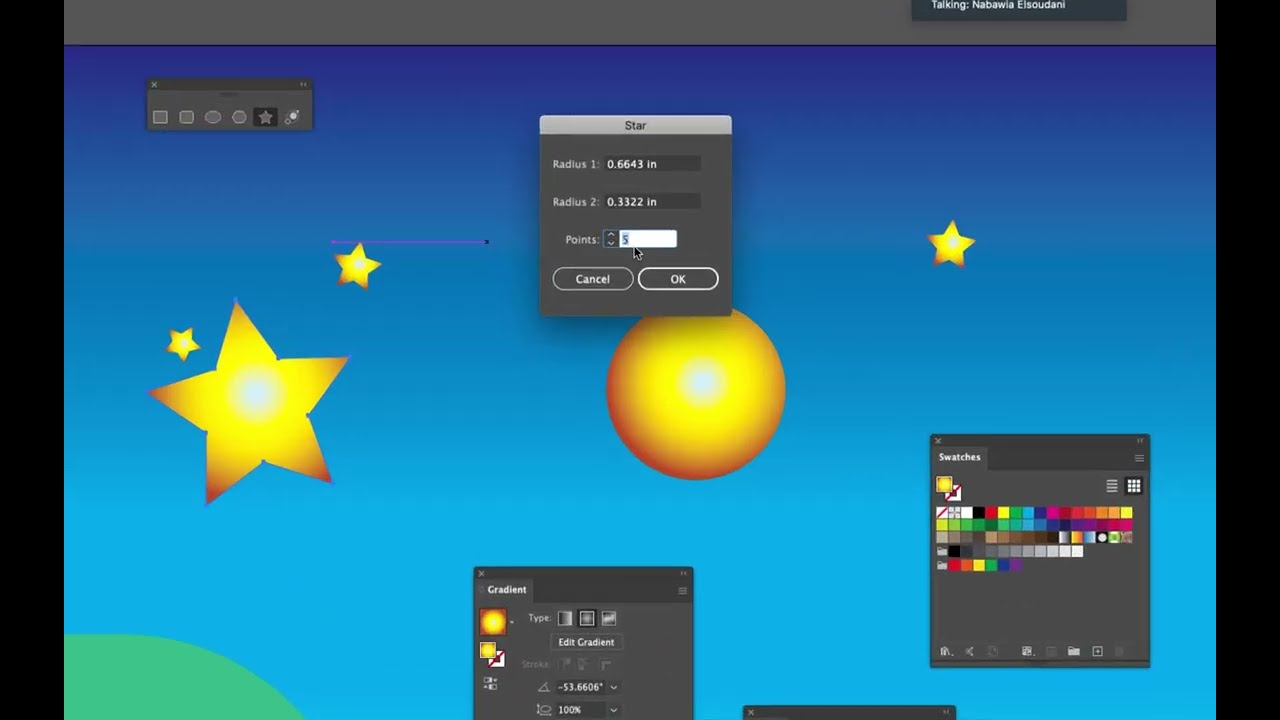The height and width of the screenshot is (720, 1280).
Task: Open the gradient preset dropdown arrow
Action: coord(511,623)
